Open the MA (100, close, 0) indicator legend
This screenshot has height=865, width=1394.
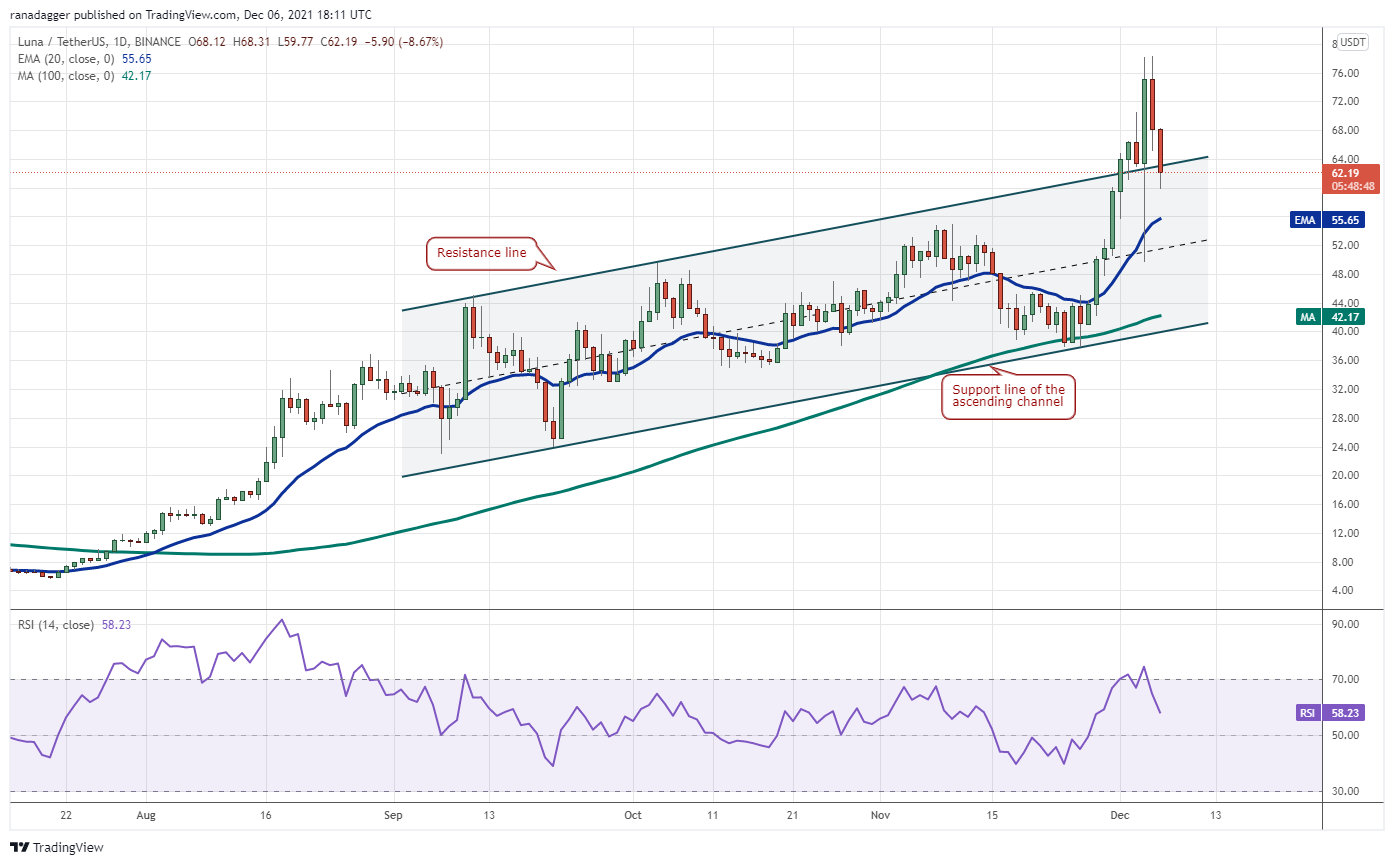pos(62,75)
